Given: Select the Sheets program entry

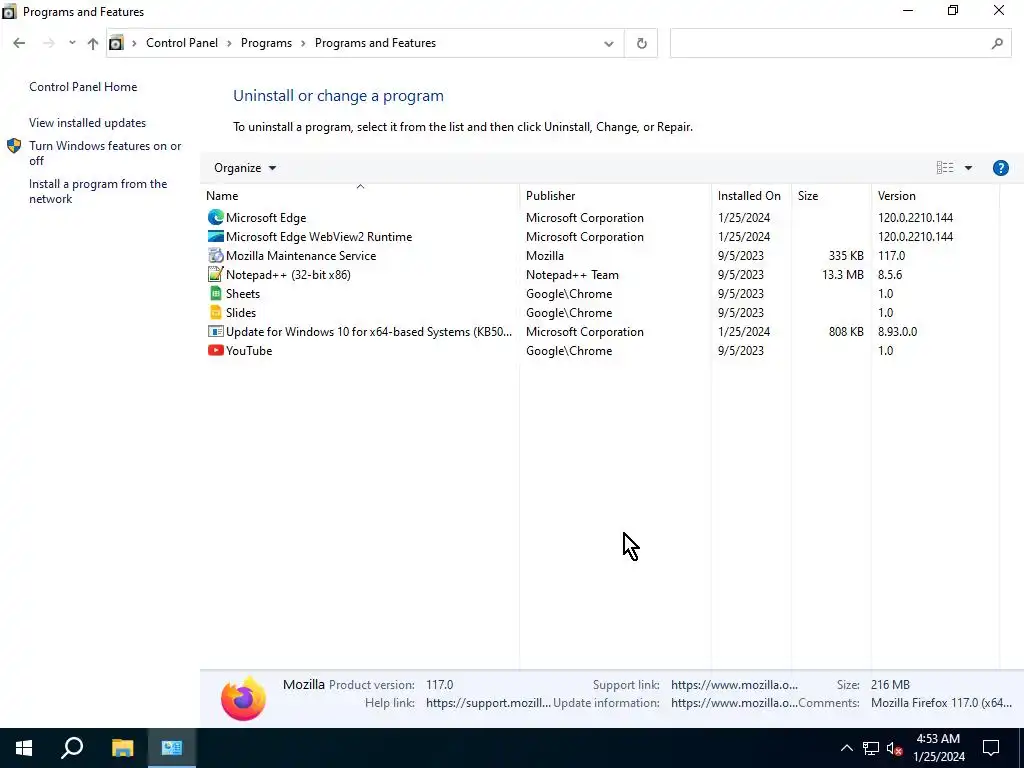Looking at the screenshot, I should (x=600, y=293).
